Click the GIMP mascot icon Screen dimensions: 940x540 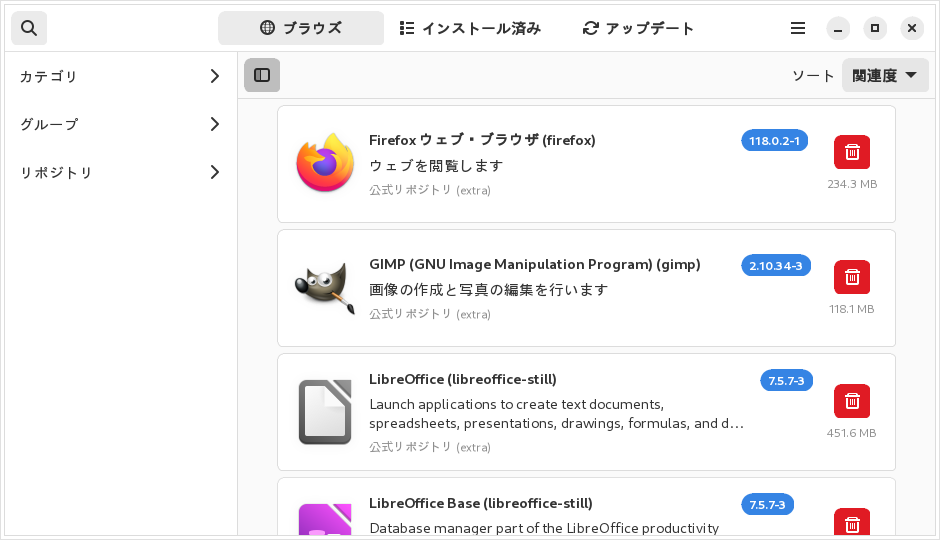325,288
